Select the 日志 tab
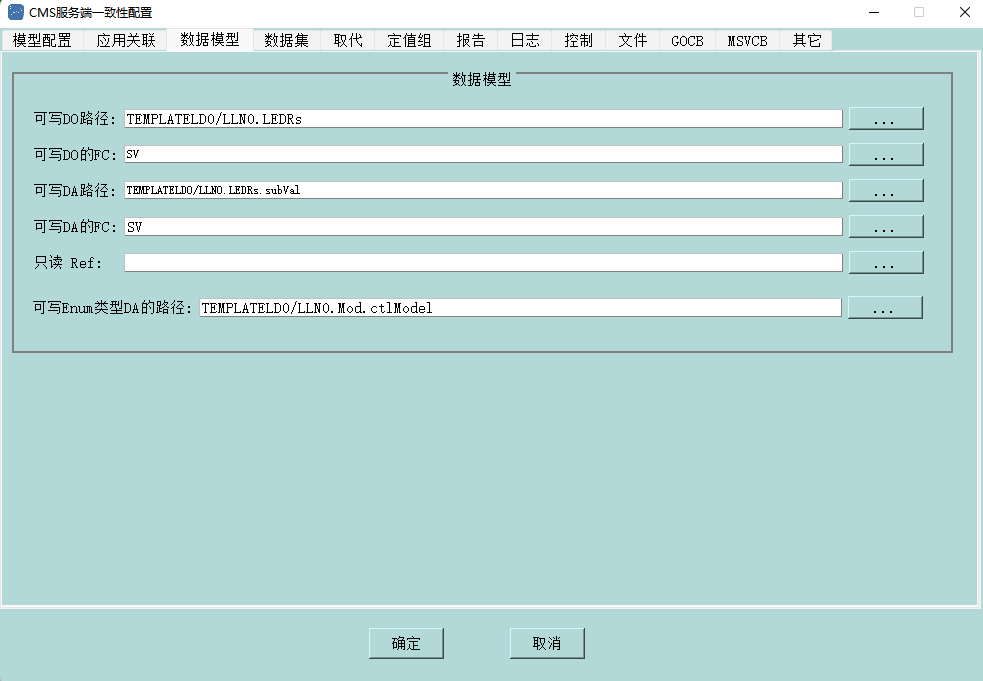983x681 pixels. click(525, 41)
